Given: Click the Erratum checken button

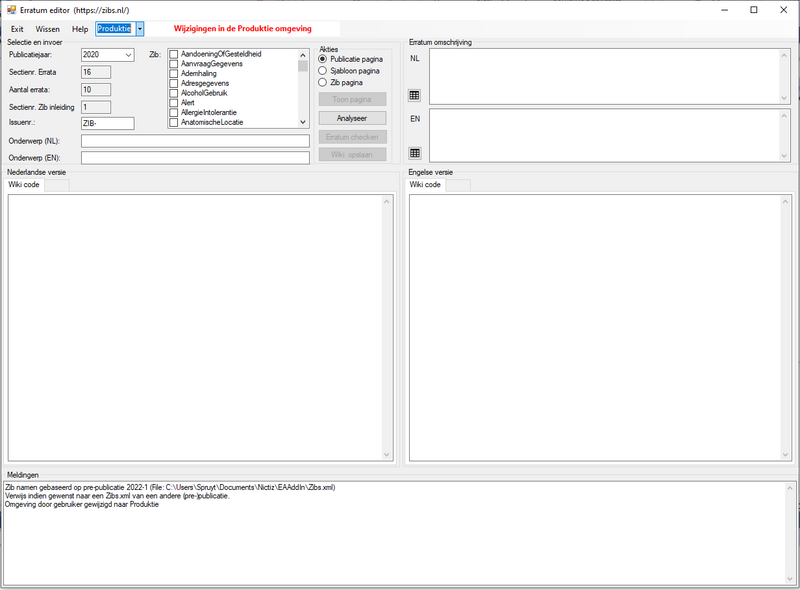Looking at the screenshot, I should 352,137.
